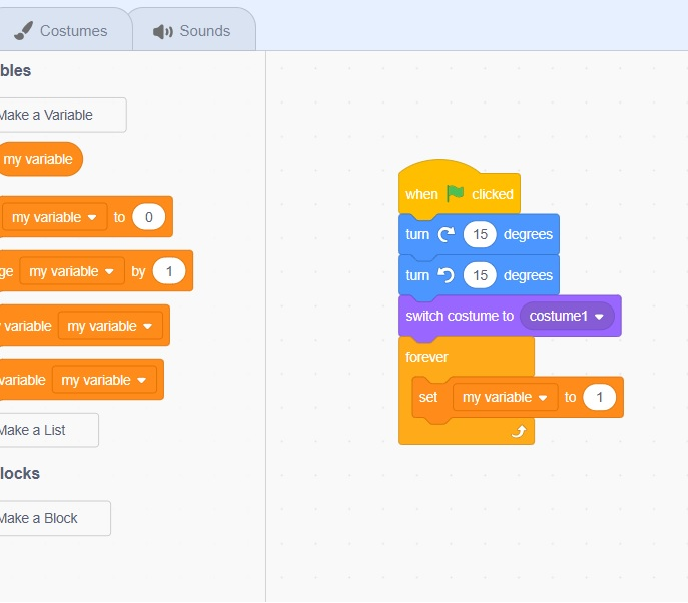688x603 pixels.
Task: Expand the my variable dropdown inside the forever loop
Action: point(505,397)
